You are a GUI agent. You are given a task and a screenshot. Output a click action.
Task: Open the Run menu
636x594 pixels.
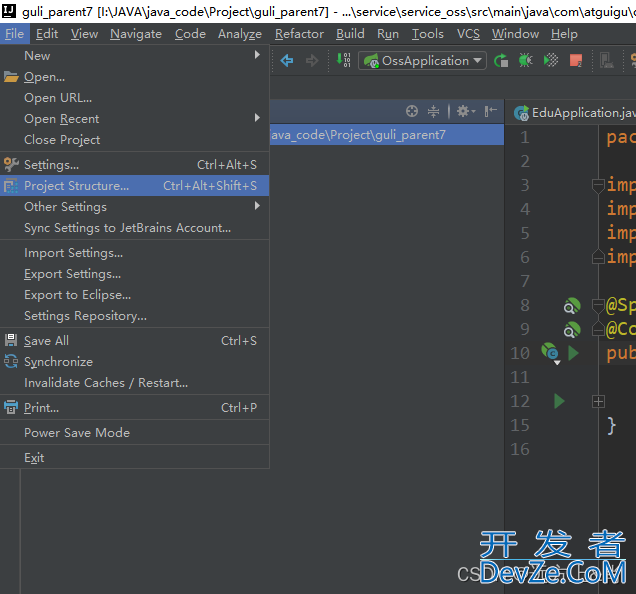coord(388,34)
